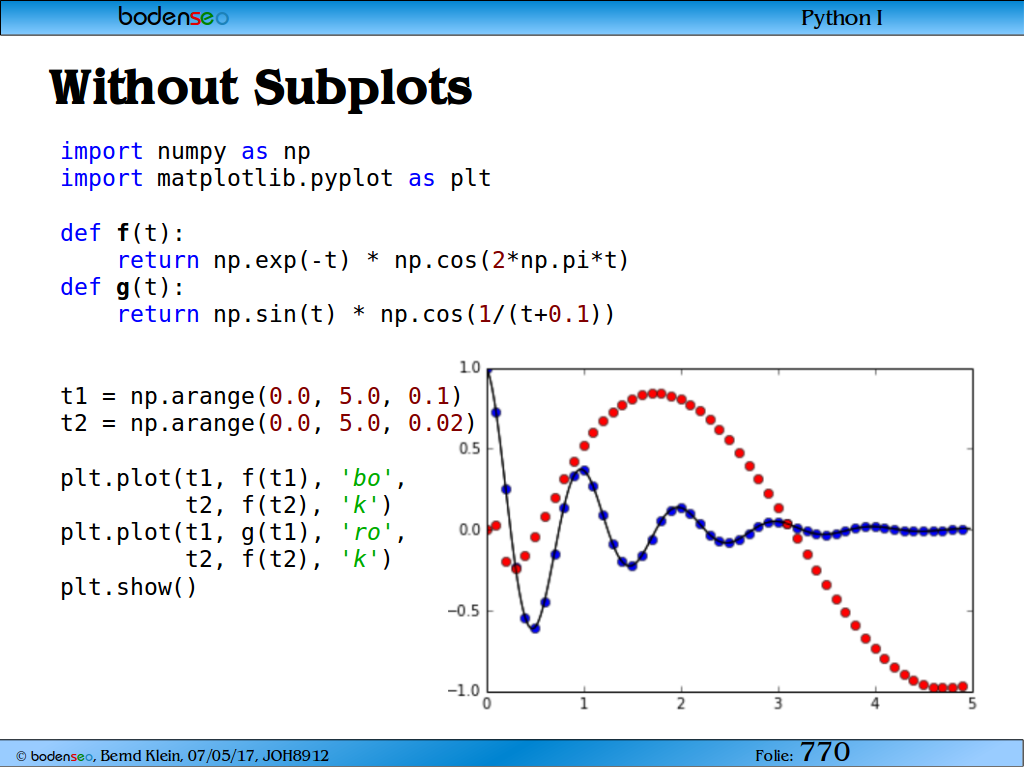Click the 'def f(t):' definition line

123,233
